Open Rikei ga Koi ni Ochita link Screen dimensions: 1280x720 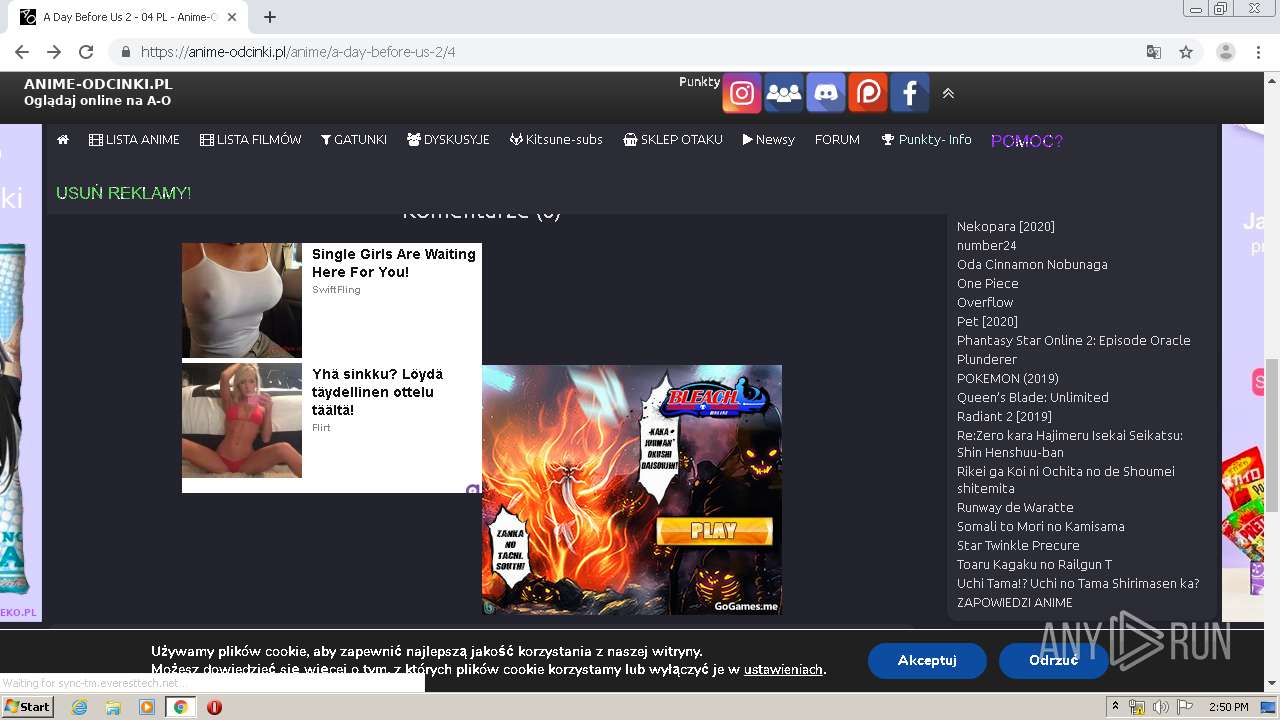tap(1066, 480)
